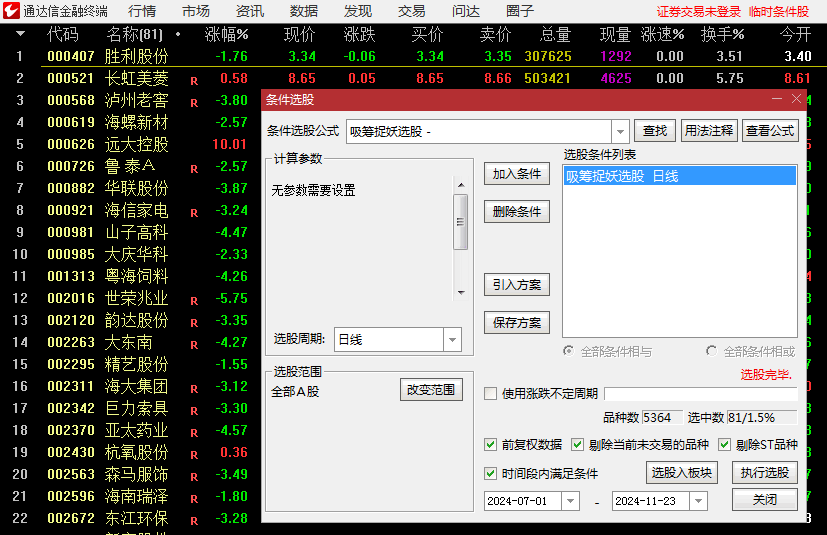Screen dimensions: 827x535
Task: Click the 保存方案 button
Action: pos(516,323)
